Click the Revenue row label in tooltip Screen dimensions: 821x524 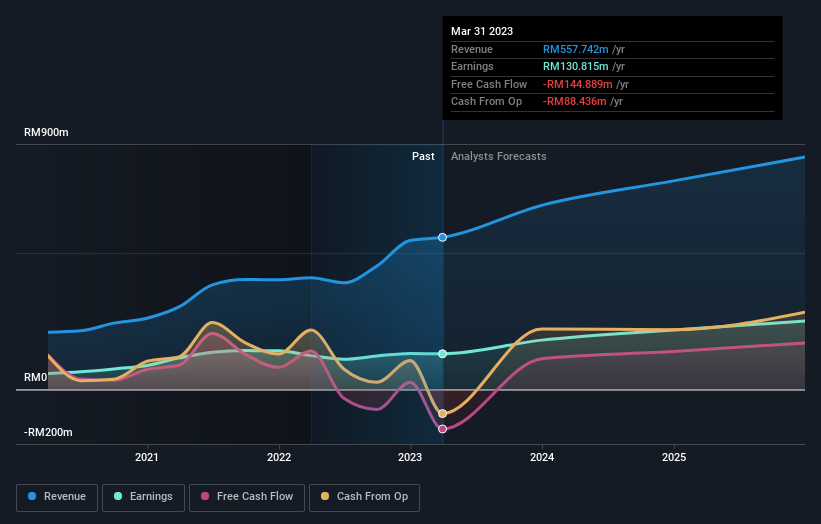coord(472,49)
